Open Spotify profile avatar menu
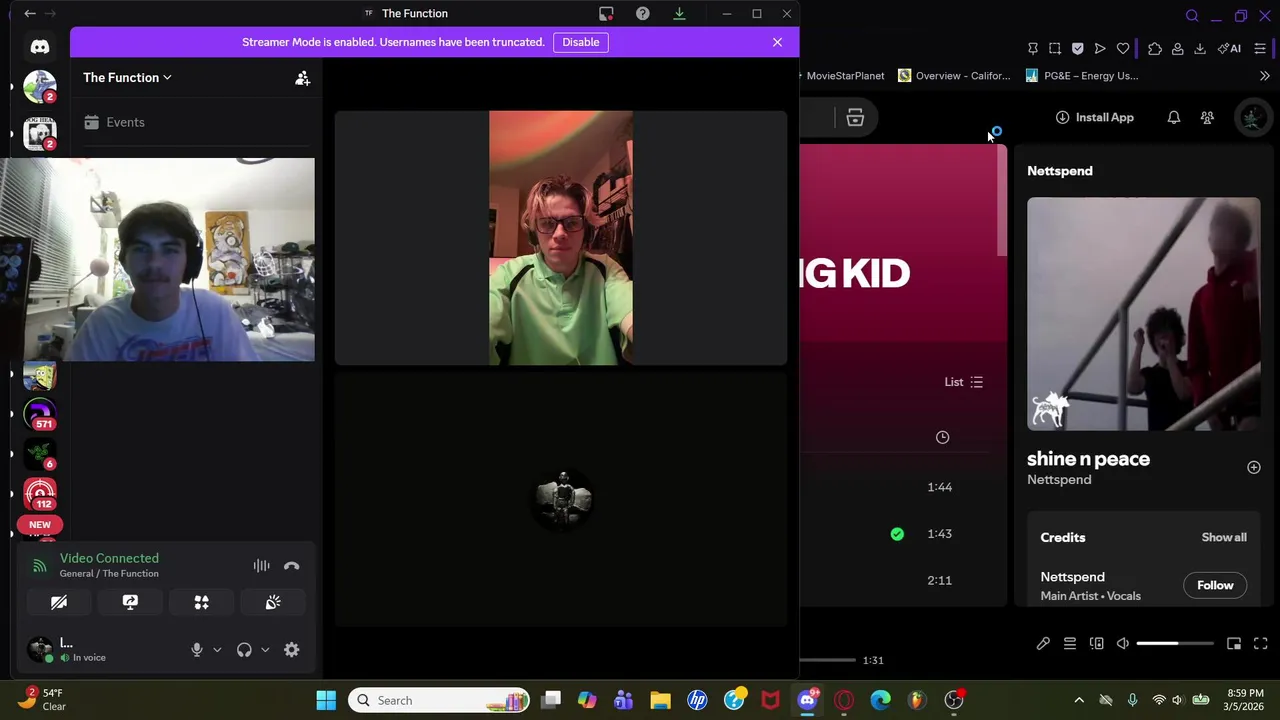1280x720 pixels. click(1252, 117)
